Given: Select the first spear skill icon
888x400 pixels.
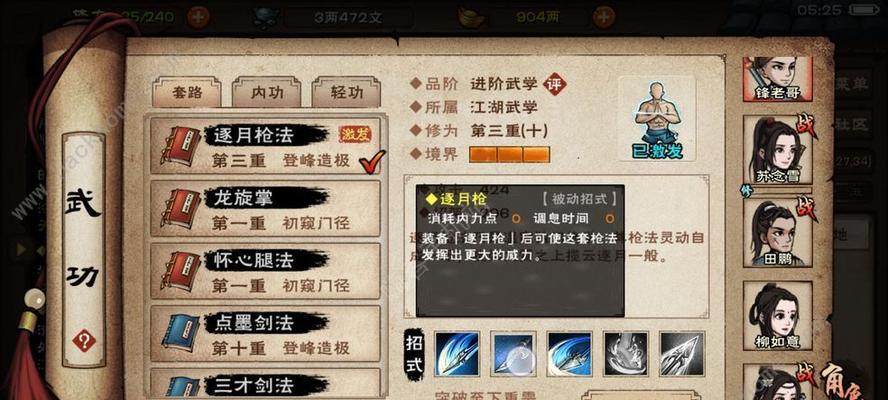Looking at the screenshot, I should (457, 354).
